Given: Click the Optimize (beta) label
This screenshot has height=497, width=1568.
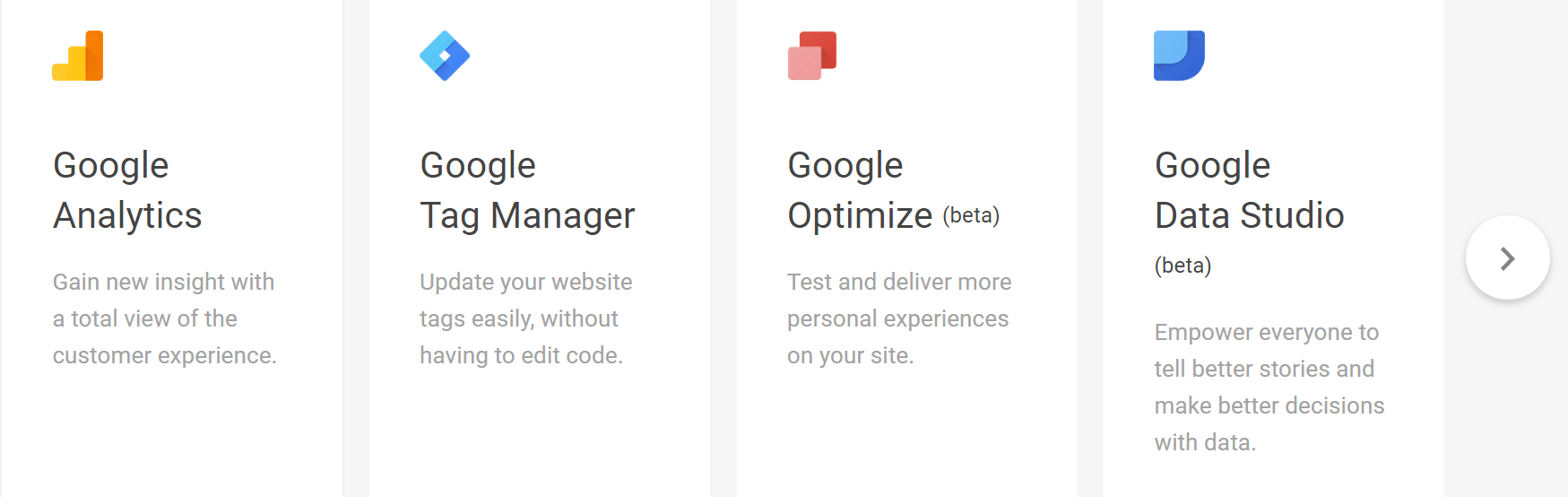Looking at the screenshot, I should click(x=971, y=215).
